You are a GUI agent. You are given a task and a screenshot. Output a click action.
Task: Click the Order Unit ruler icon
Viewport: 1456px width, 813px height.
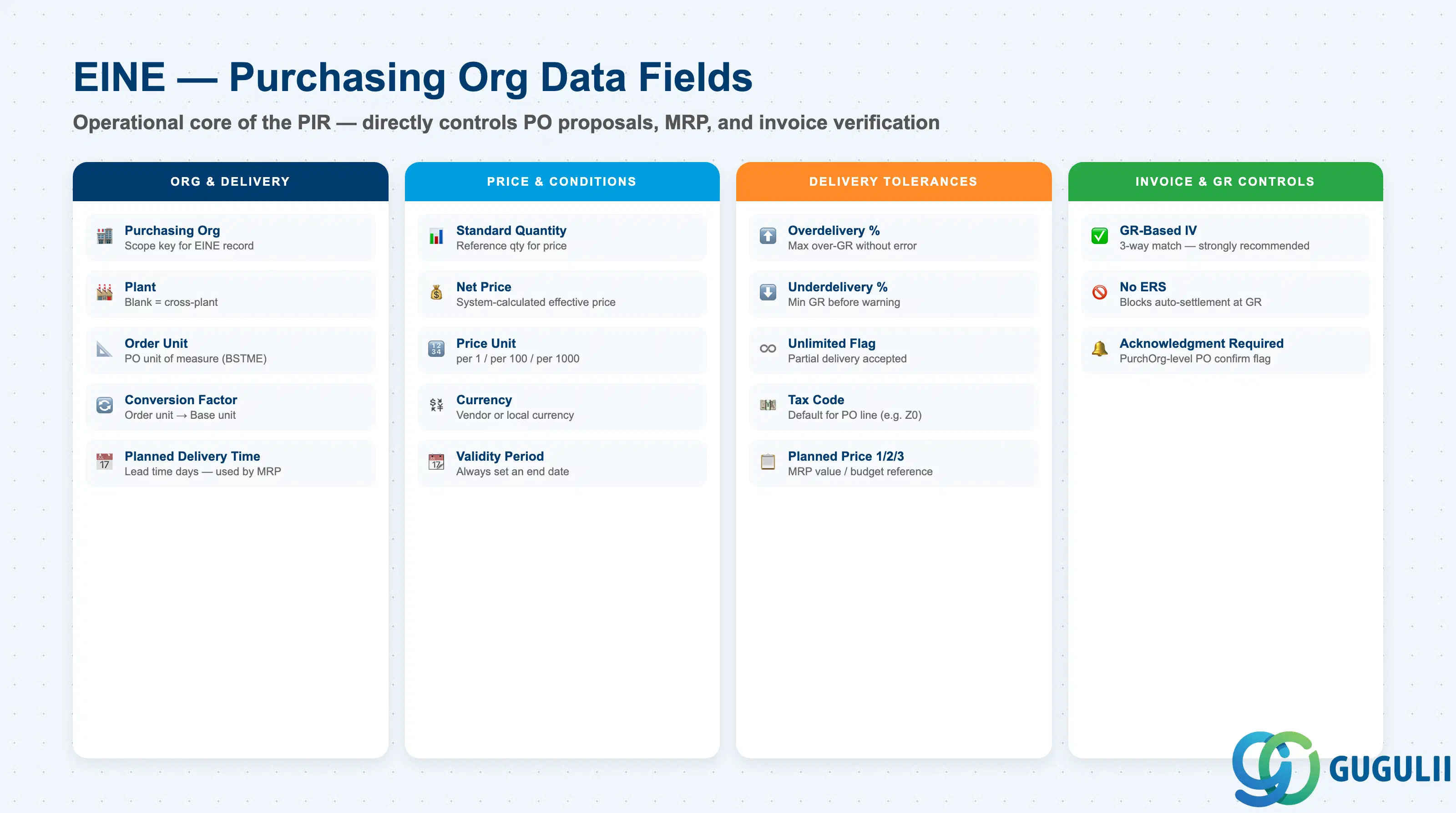[x=105, y=349]
